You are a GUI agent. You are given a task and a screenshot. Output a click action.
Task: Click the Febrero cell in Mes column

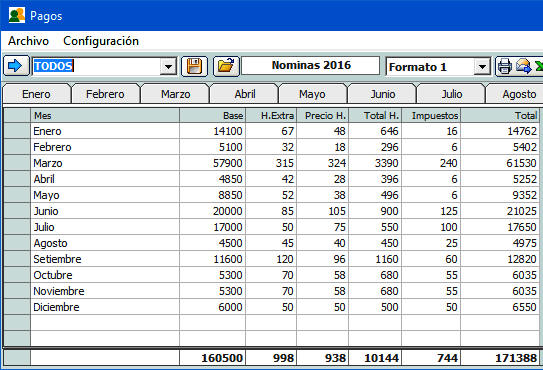[x=105, y=147]
